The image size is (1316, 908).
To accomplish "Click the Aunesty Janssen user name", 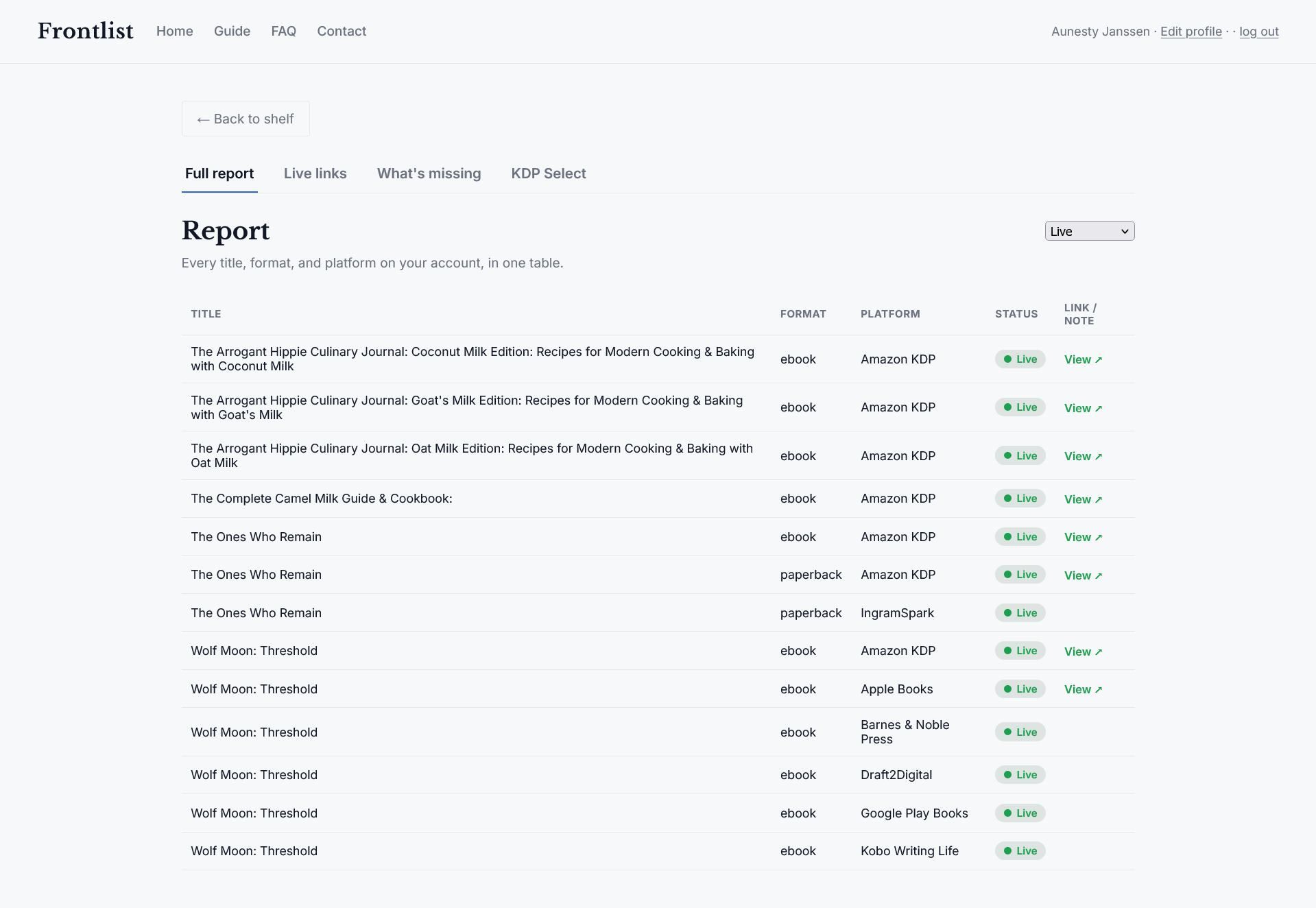I will [1100, 32].
